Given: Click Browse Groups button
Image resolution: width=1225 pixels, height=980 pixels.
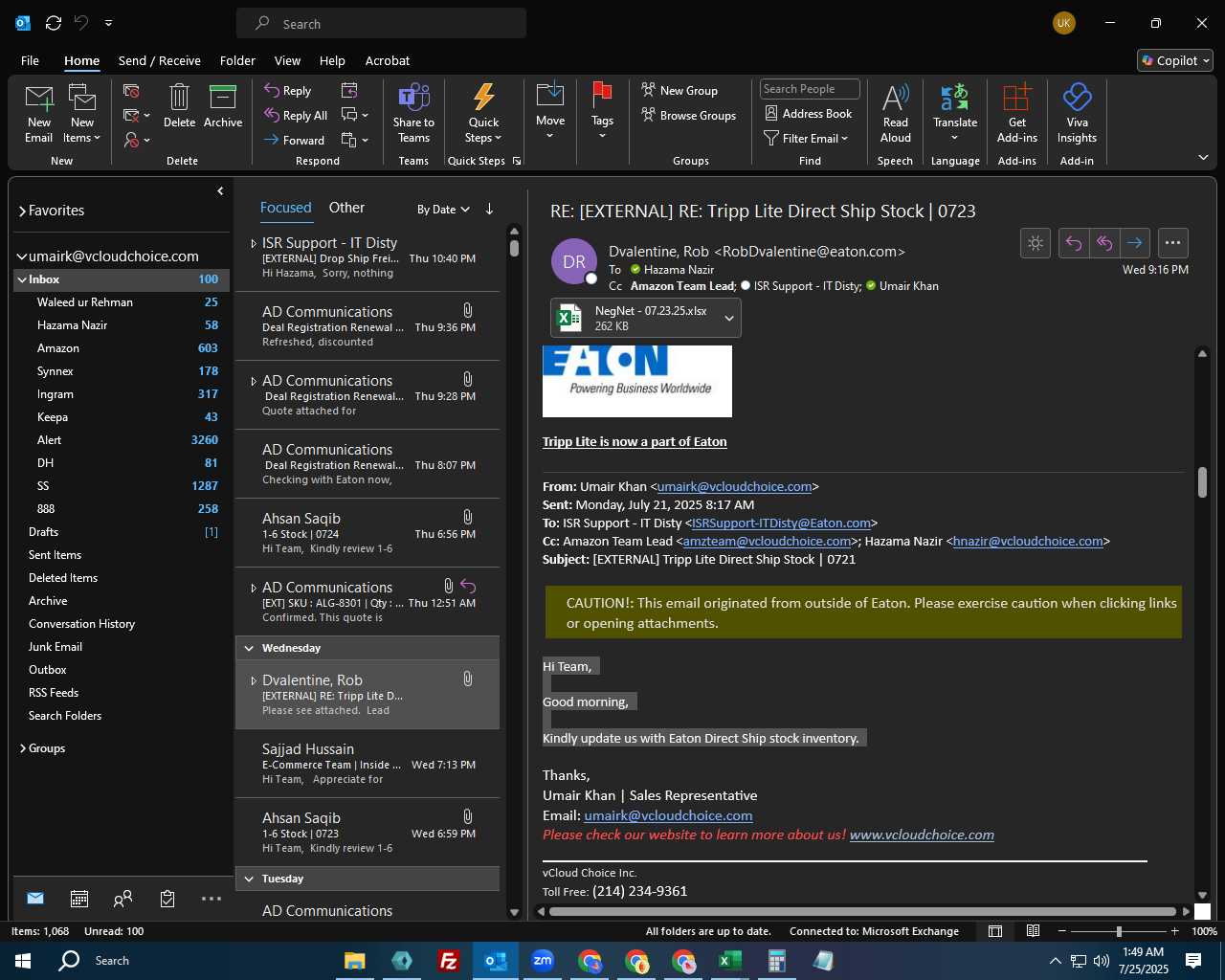Looking at the screenshot, I should [689, 115].
